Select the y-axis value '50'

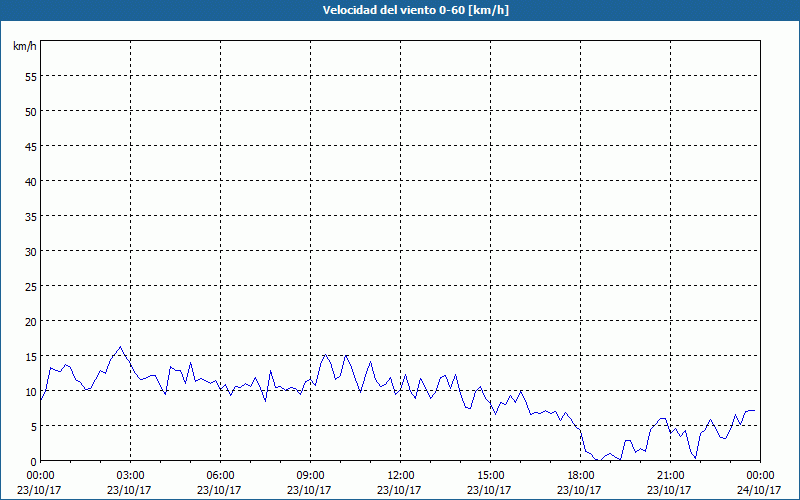coord(31,111)
